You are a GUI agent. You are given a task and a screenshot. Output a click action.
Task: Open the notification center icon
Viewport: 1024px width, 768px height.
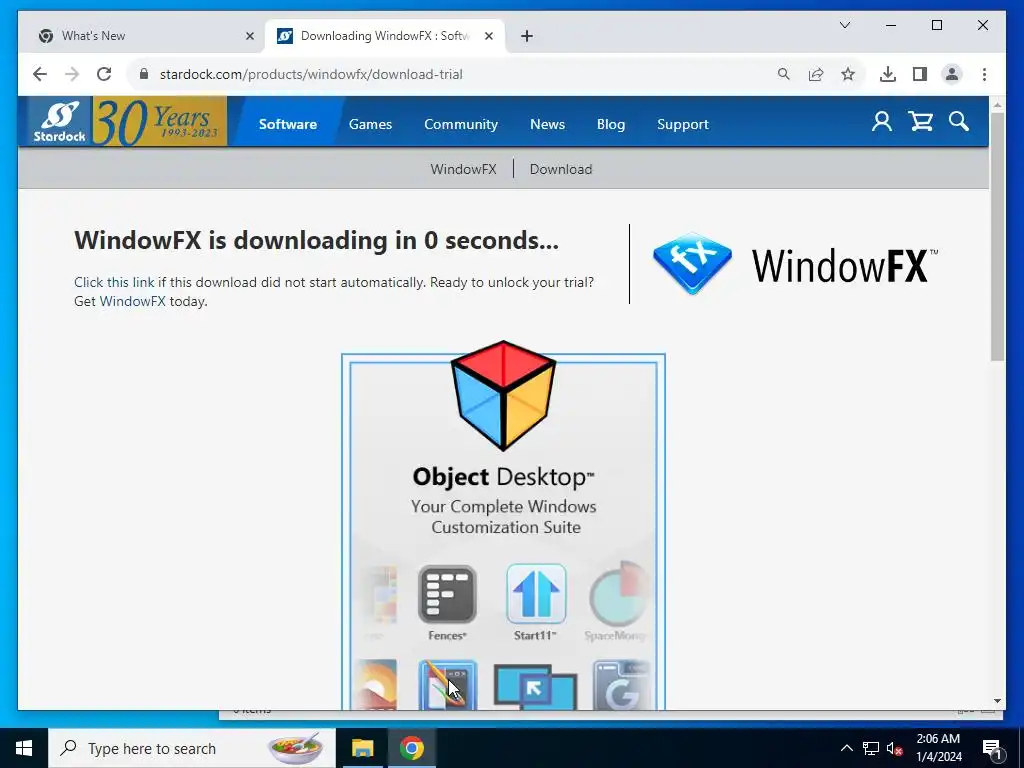pyautogui.click(x=993, y=748)
